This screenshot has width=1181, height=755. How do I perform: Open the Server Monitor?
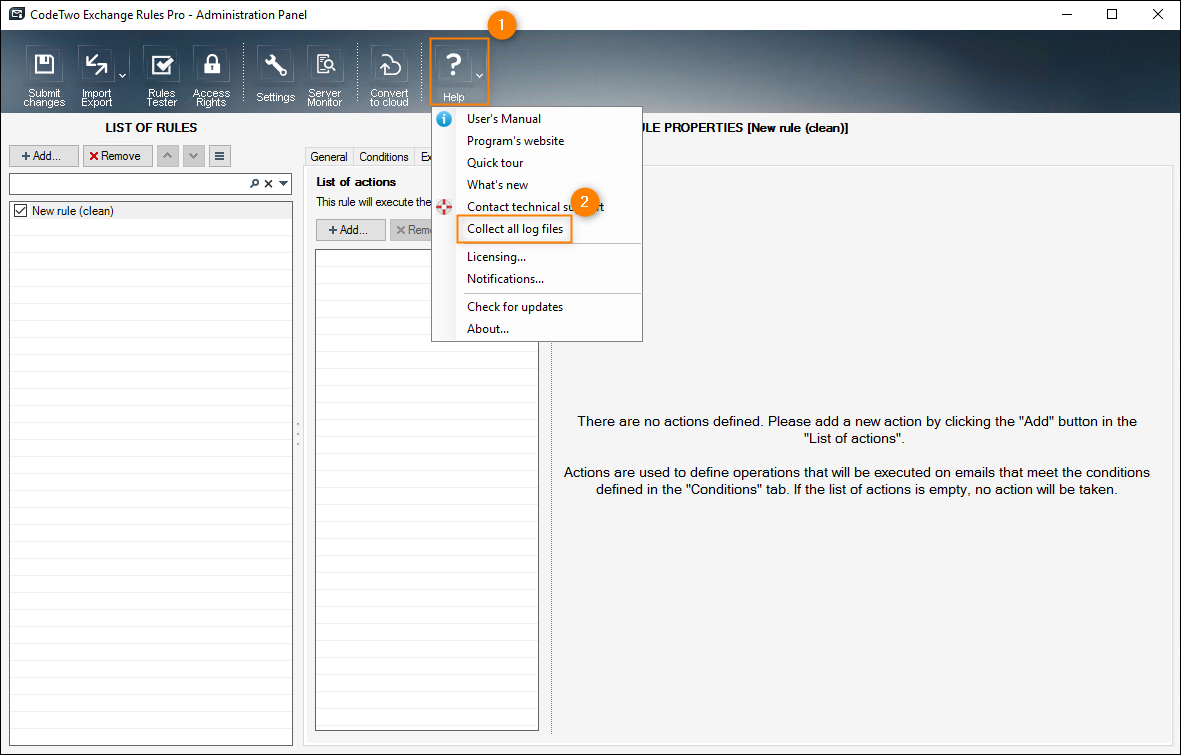point(325,76)
